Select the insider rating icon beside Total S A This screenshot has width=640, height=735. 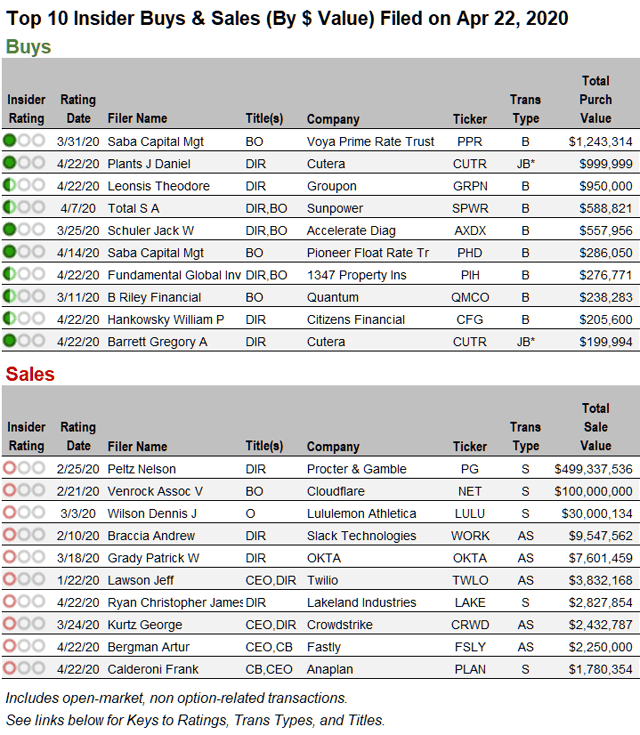(24, 208)
